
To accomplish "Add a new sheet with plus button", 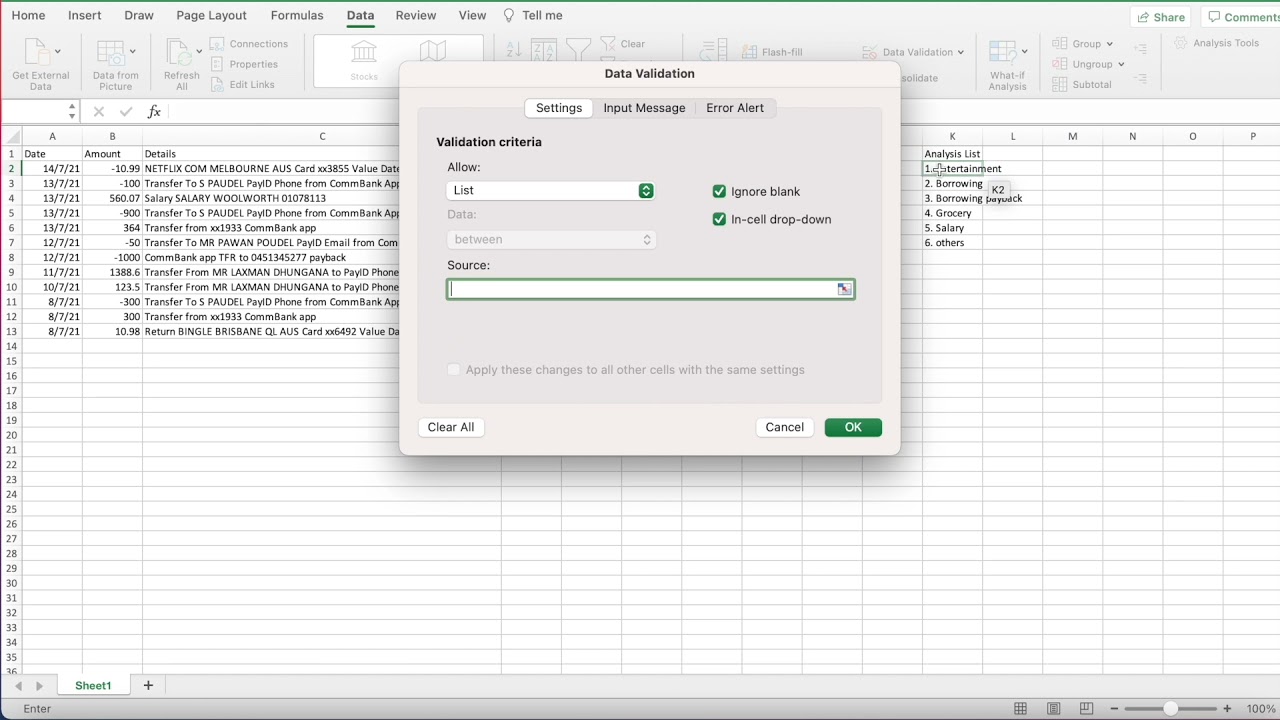I will pos(148,686).
